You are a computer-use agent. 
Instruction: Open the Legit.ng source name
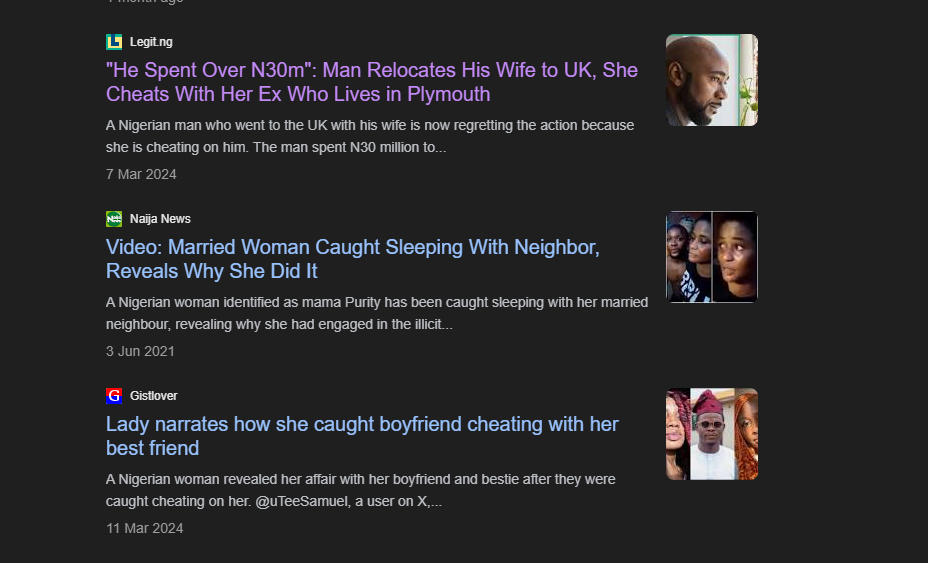pyautogui.click(x=152, y=42)
